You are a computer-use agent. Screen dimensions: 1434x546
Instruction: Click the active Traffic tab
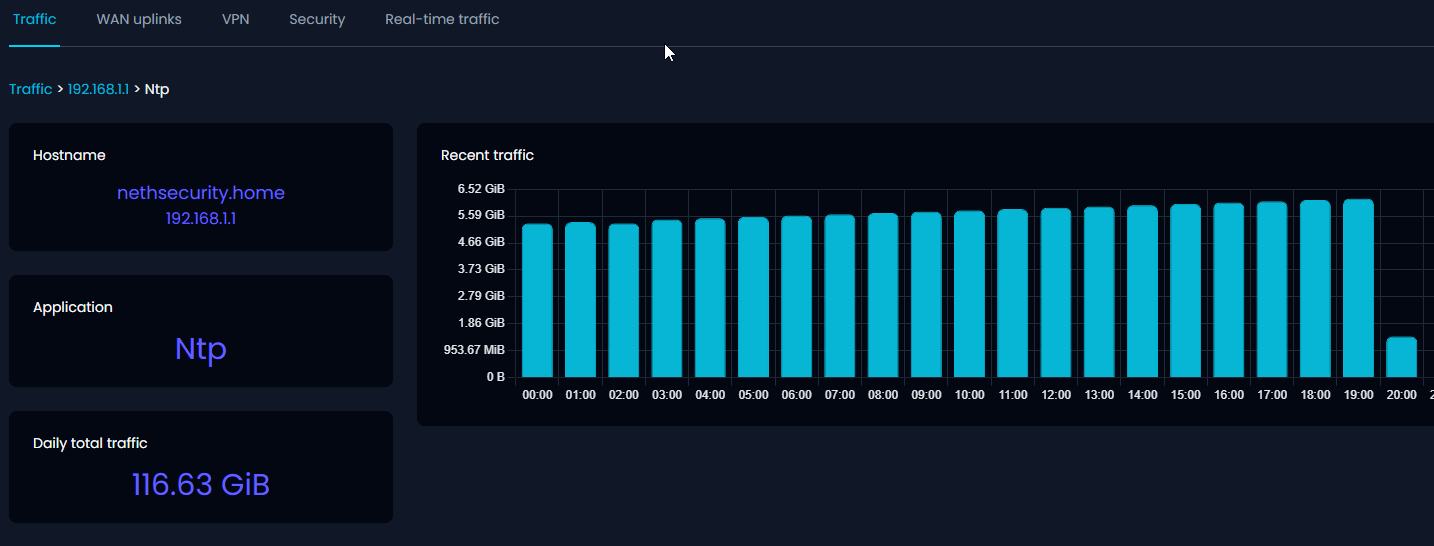pyautogui.click(x=35, y=19)
